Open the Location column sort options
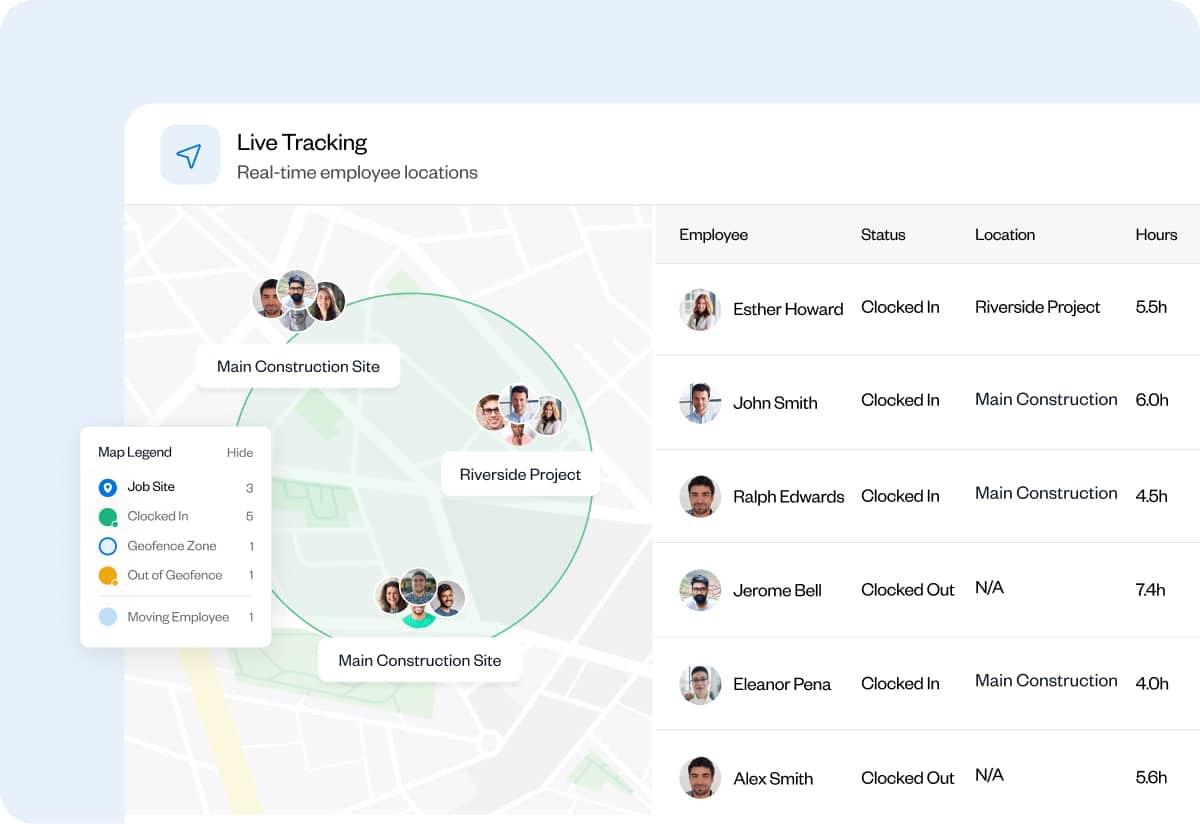This screenshot has height=824, width=1200. coord(1005,234)
